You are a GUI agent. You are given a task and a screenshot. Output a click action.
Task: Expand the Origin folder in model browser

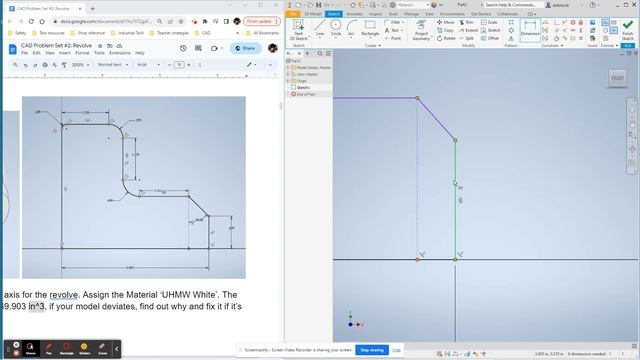288,81
